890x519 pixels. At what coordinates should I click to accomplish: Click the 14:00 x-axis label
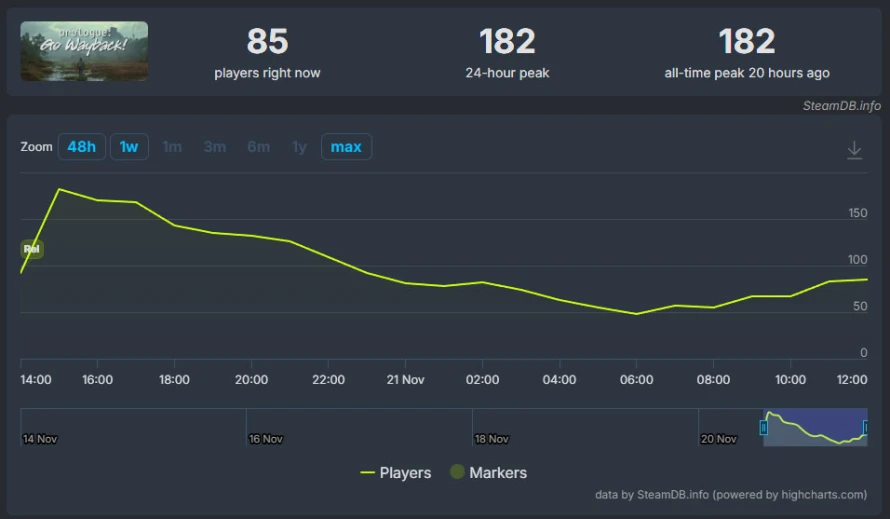tap(36, 379)
